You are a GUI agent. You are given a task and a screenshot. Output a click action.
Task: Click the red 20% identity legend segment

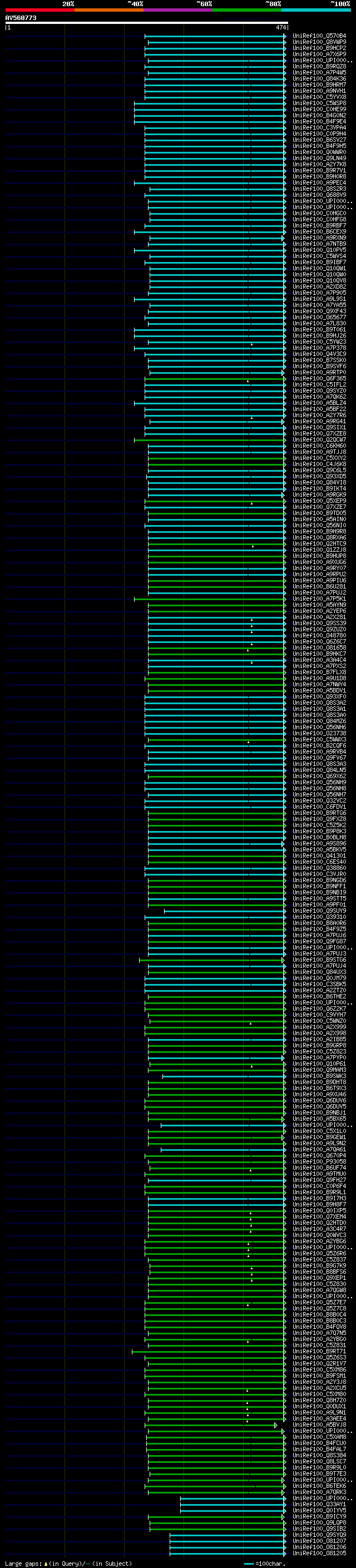(x=39, y=10)
